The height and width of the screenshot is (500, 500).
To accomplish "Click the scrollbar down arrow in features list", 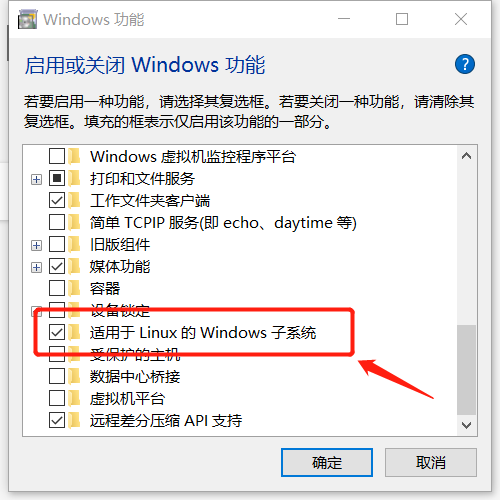I will [x=466, y=425].
